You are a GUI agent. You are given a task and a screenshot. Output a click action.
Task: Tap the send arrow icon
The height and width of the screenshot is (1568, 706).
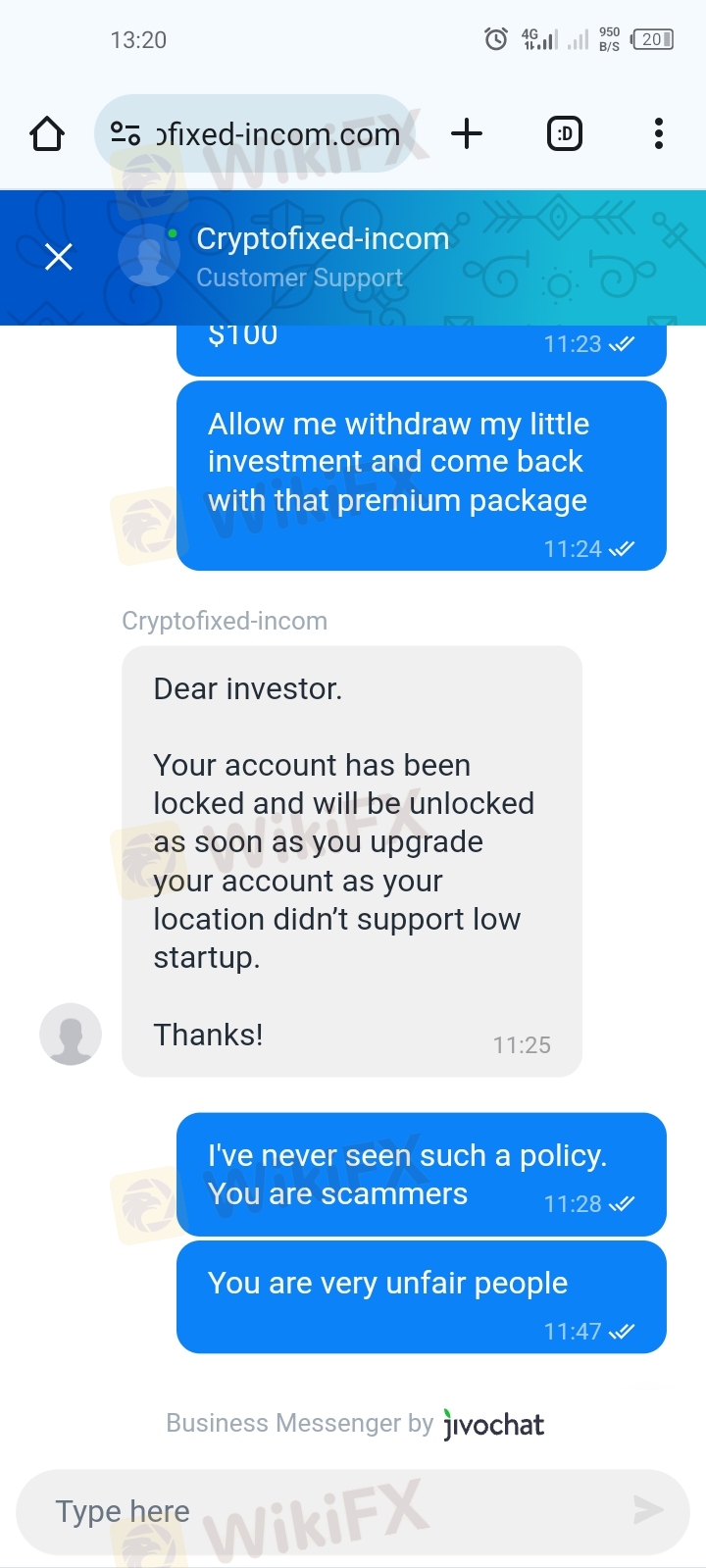point(647,1510)
